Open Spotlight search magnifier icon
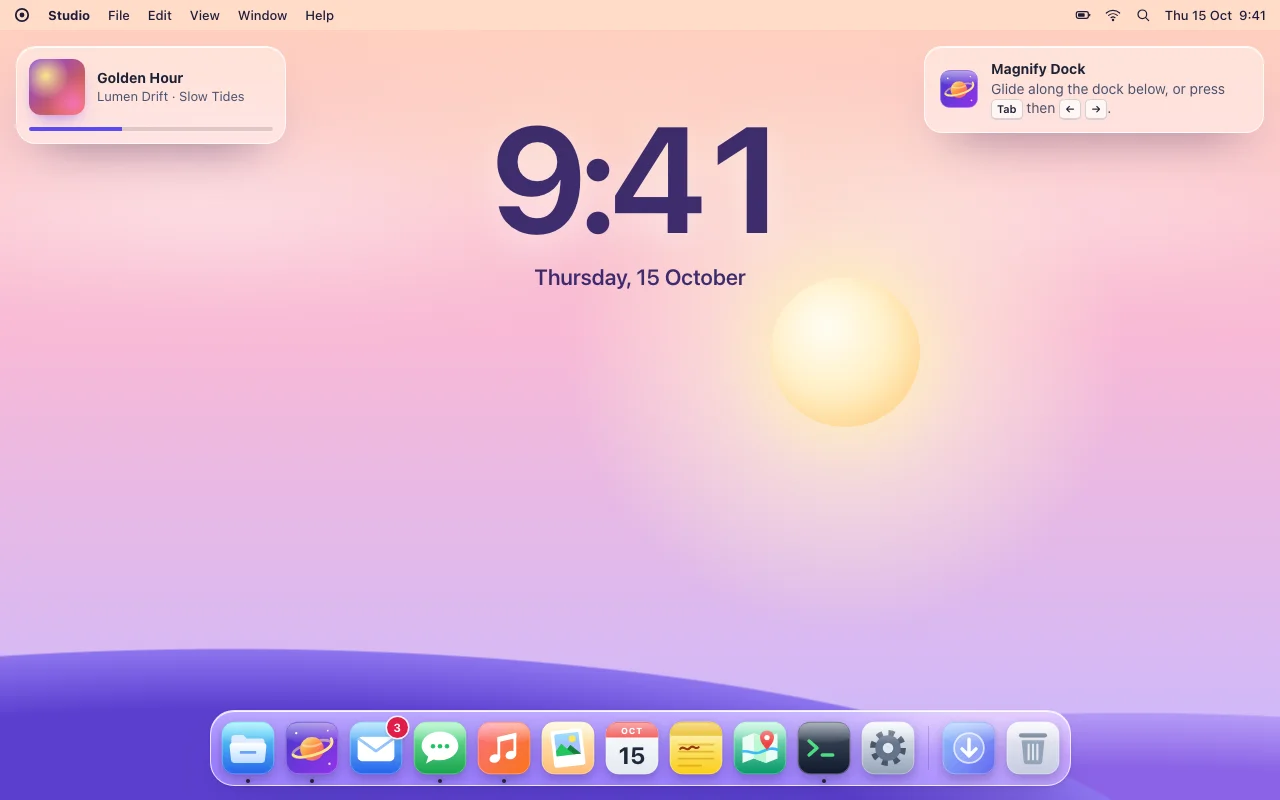The image size is (1280, 800). coord(1143,15)
